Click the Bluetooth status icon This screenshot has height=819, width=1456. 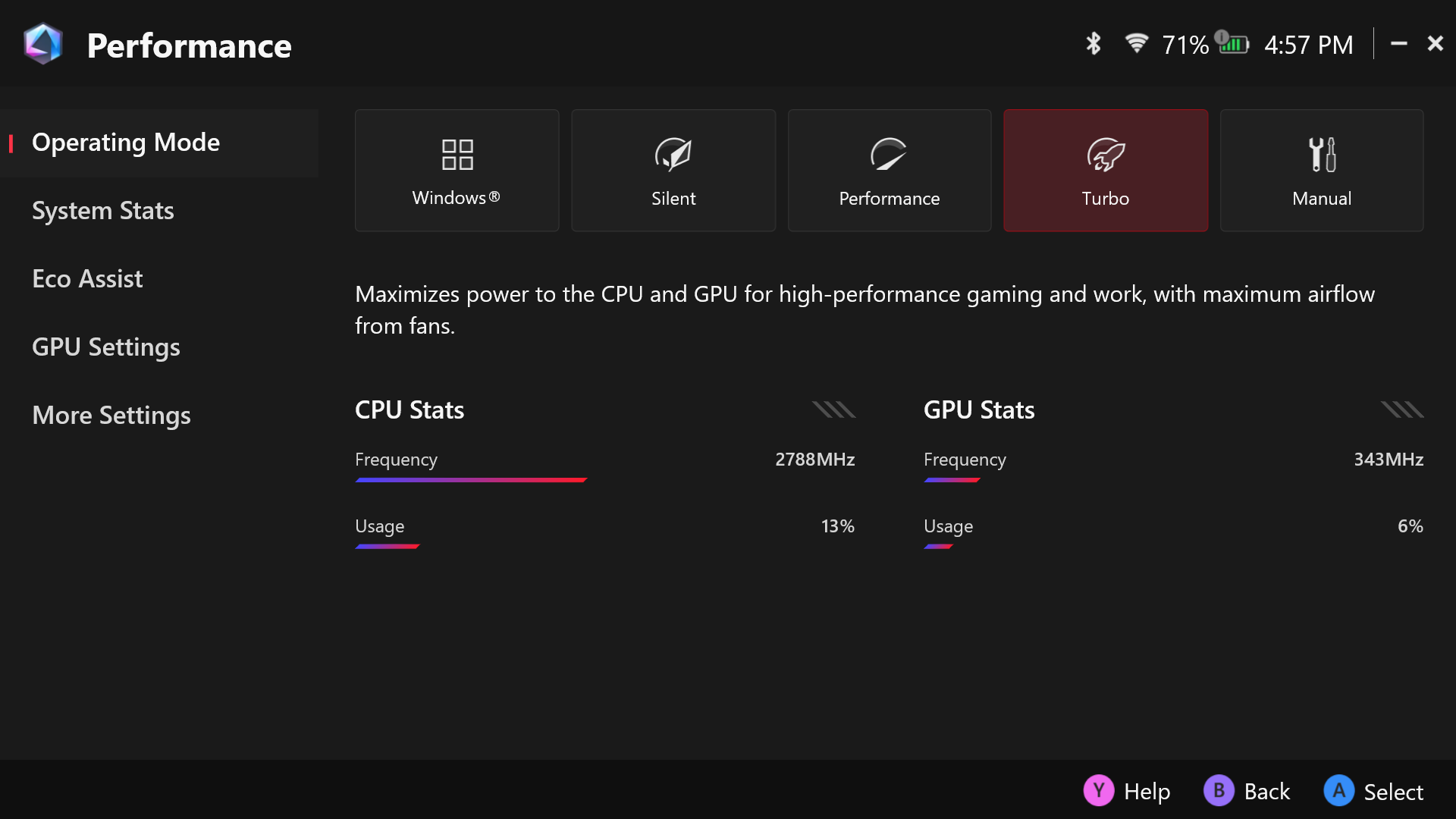1093,44
